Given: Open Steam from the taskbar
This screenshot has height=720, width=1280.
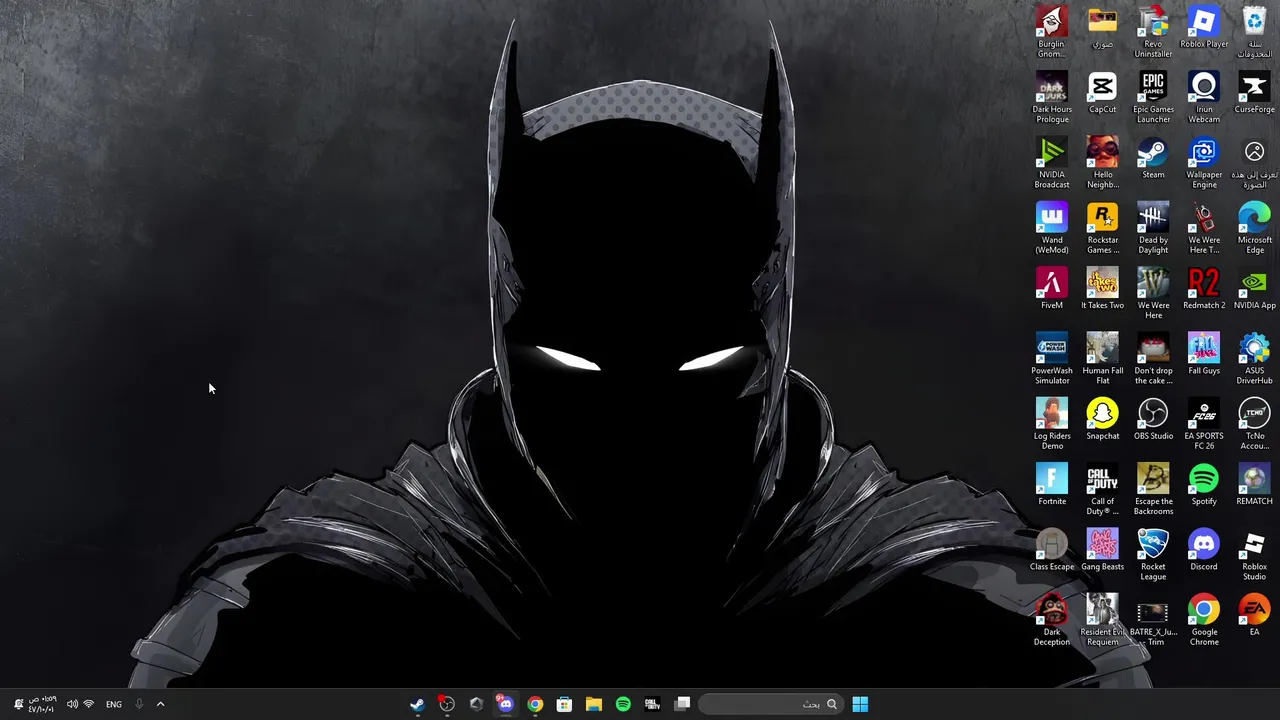Looking at the screenshot, I should point(417,704).
